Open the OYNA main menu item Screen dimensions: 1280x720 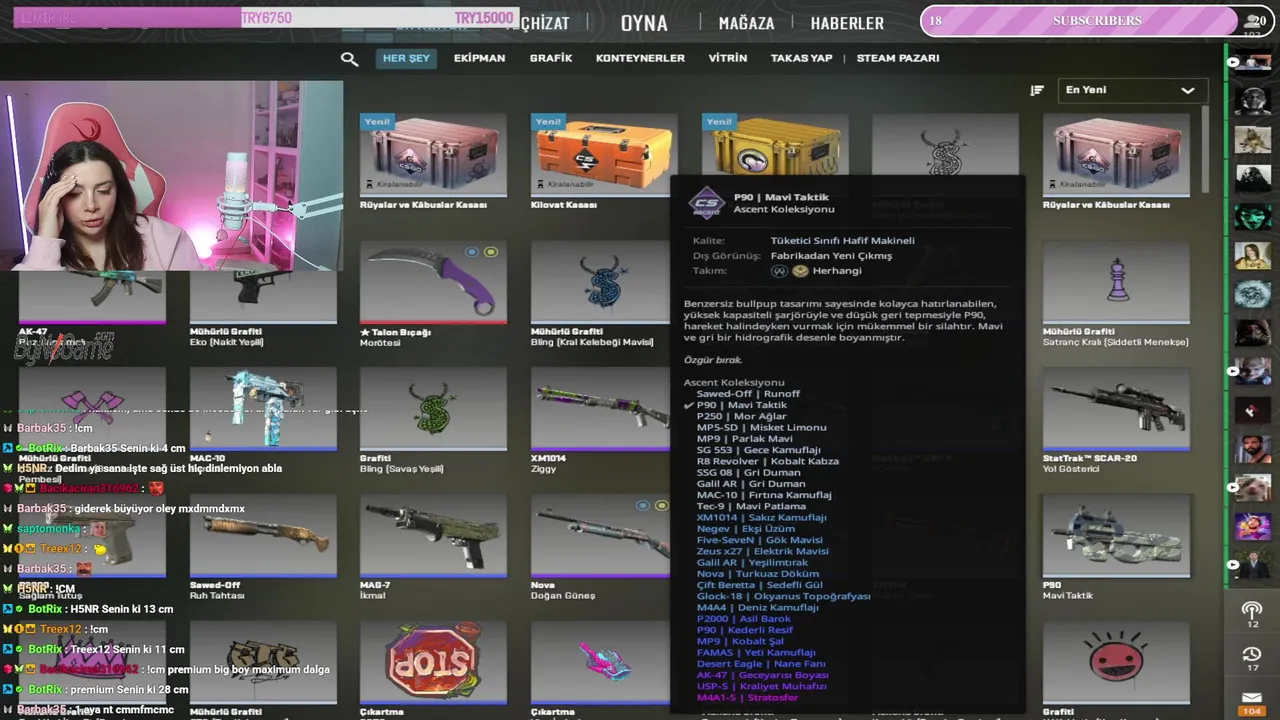644,23
